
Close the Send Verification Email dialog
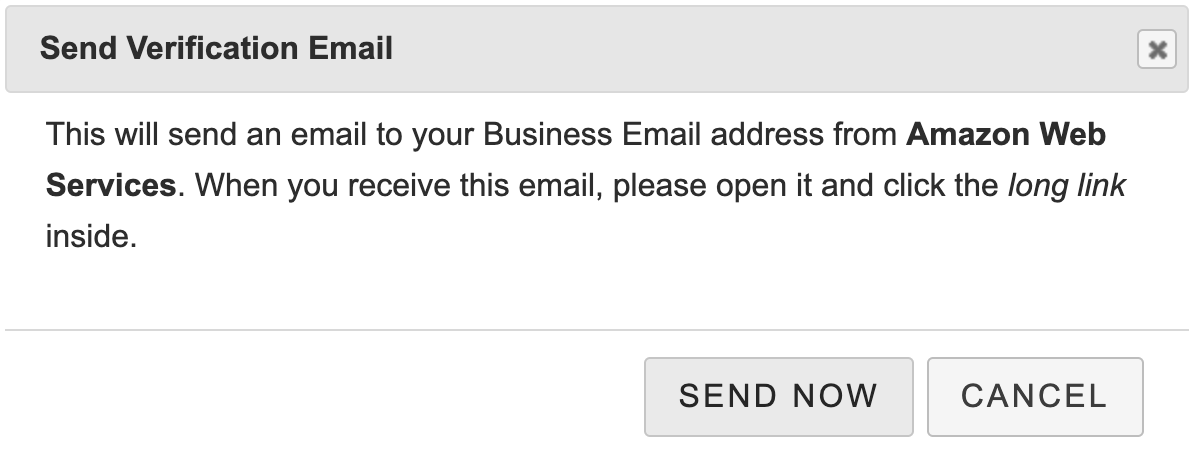coord(1156,49)
